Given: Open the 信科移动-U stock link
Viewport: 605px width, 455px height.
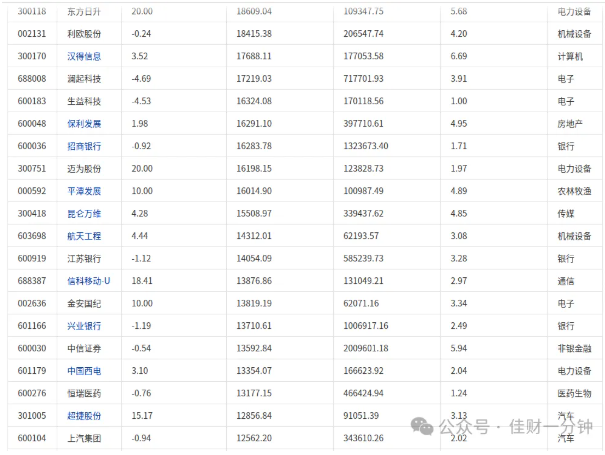Looking at the screenshot, I should click(89, 281).
